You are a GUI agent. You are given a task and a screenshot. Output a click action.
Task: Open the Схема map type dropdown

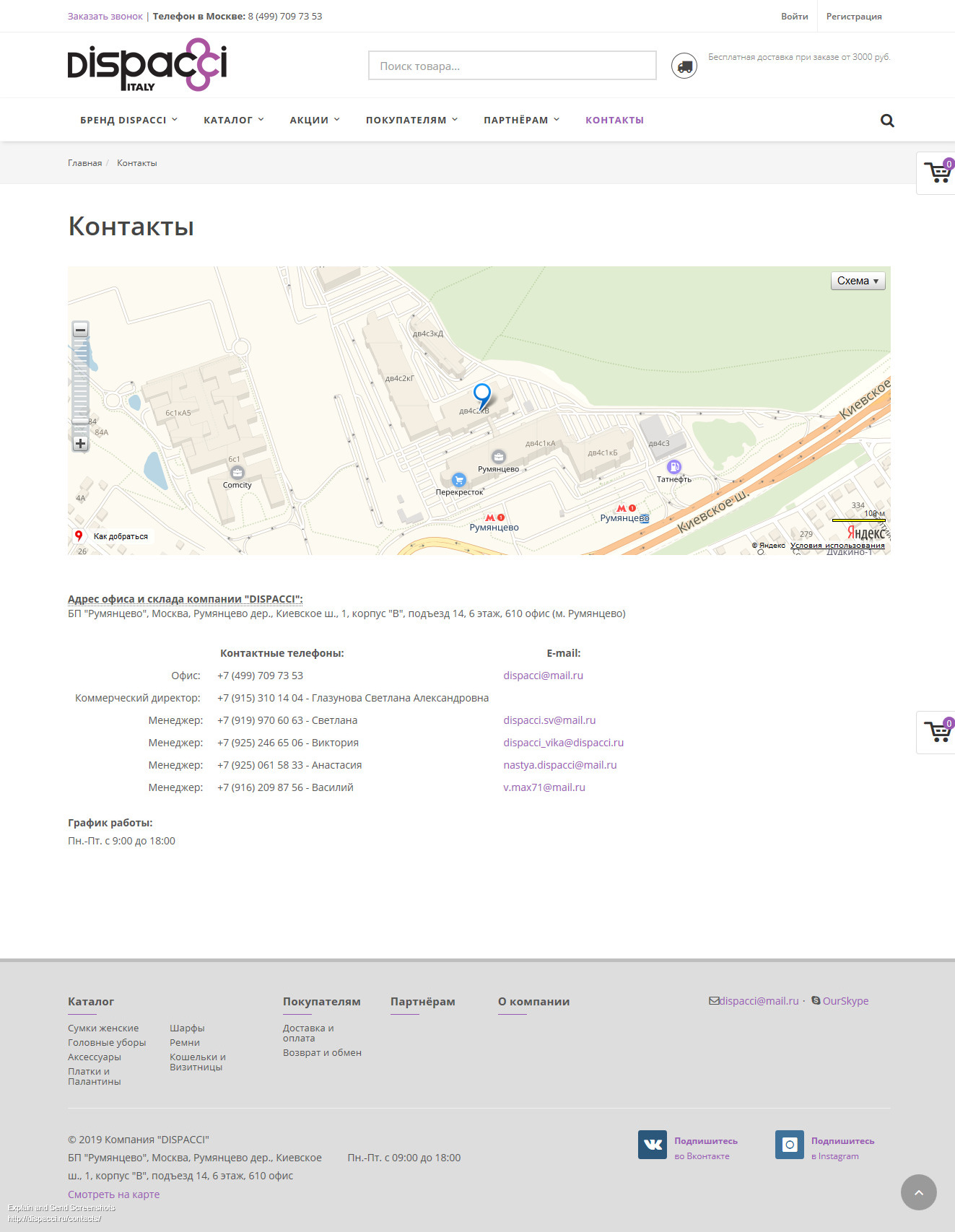tap(858, 281)
